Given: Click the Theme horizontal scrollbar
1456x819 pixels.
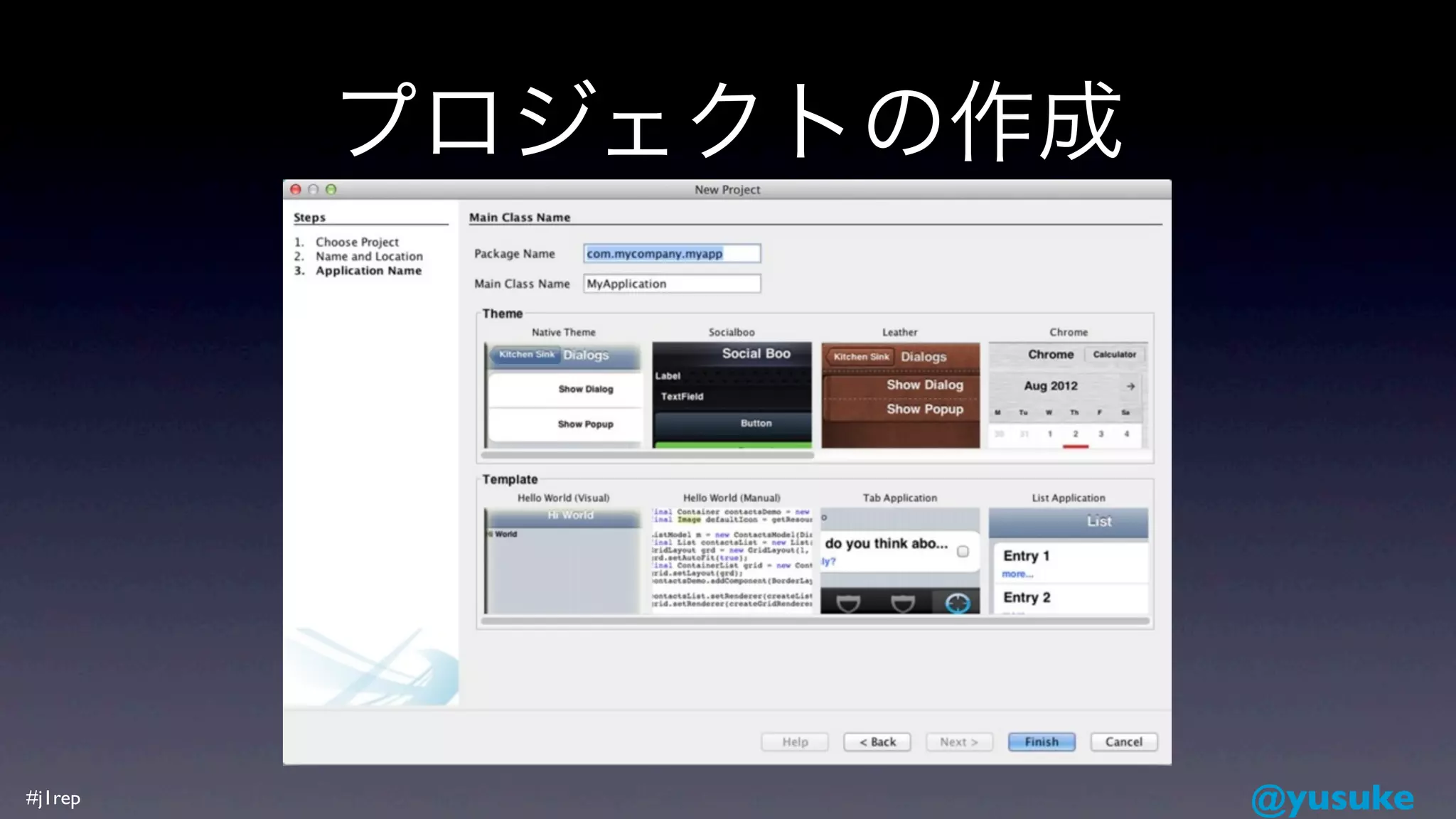Looking at the screenshot, I should [x=647, y=455].
